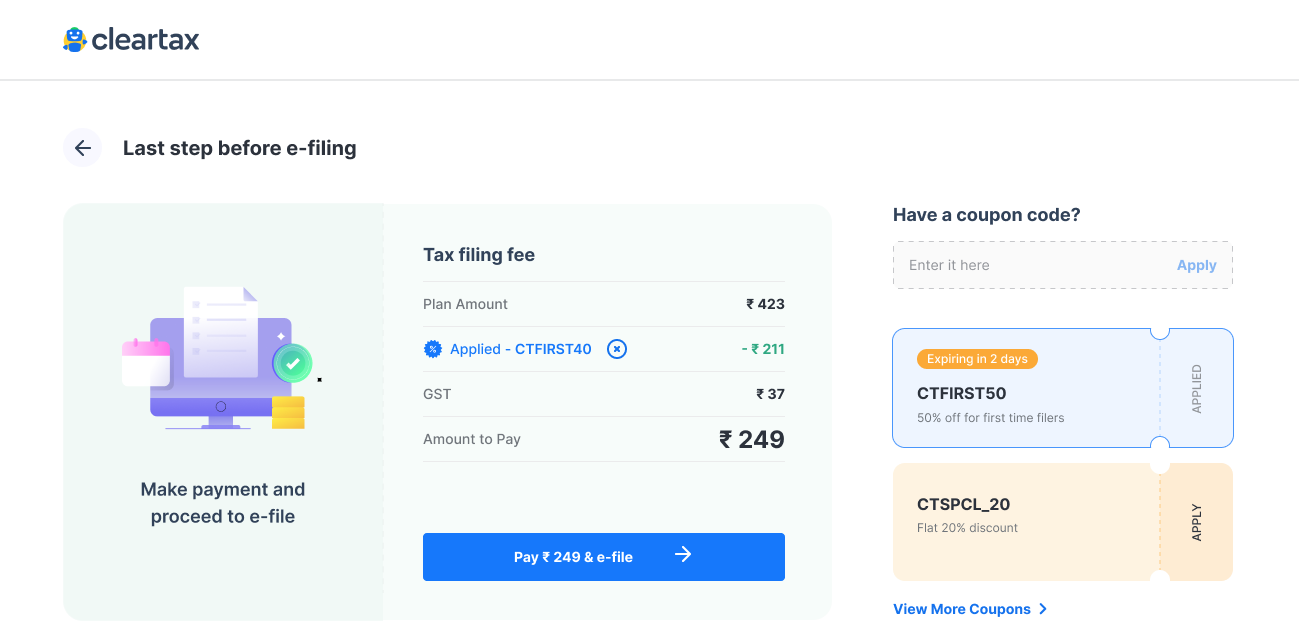Click the cleartax brand name text

click(146, 40)
